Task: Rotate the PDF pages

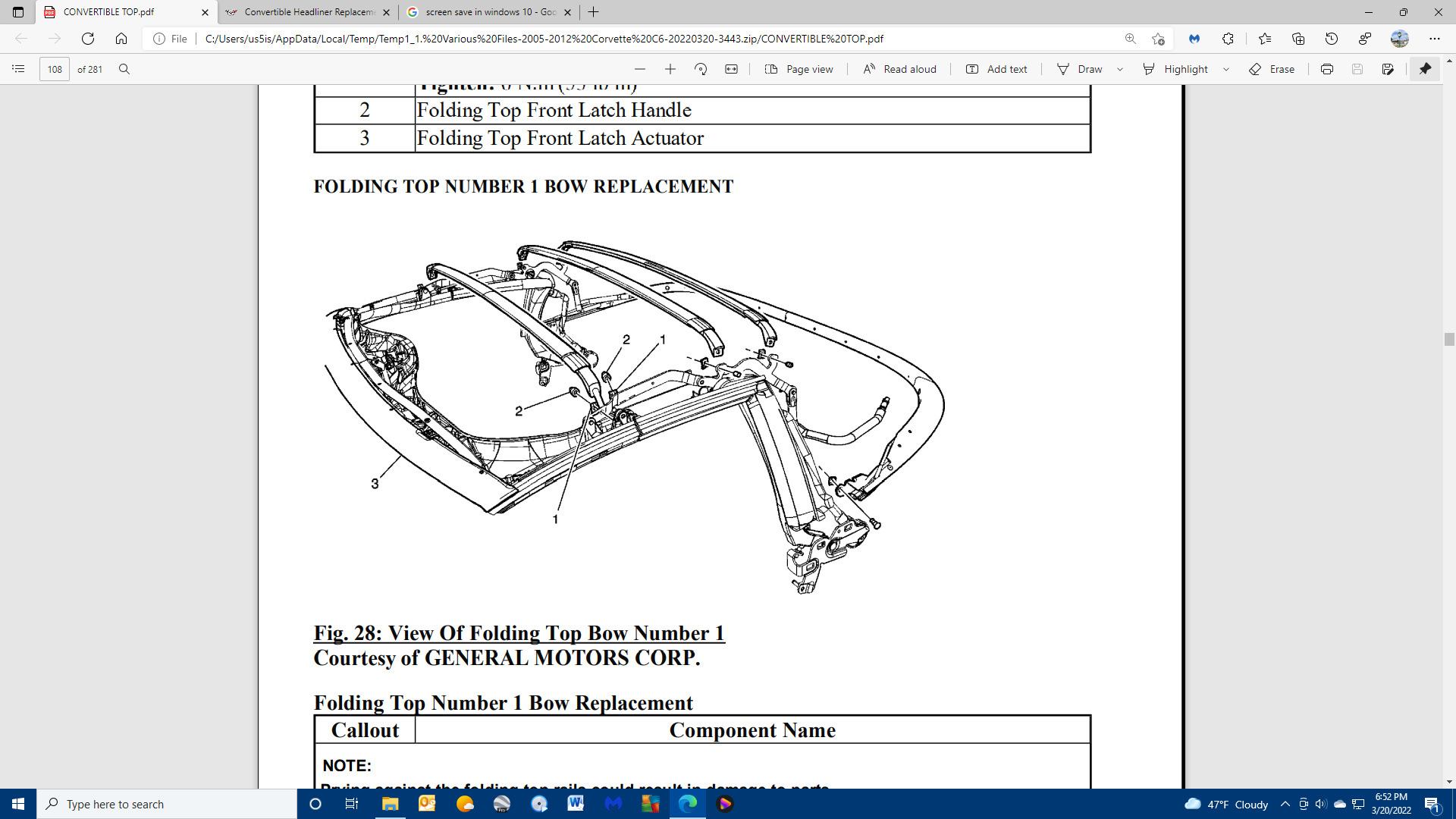Action: [x=701, y=69]
